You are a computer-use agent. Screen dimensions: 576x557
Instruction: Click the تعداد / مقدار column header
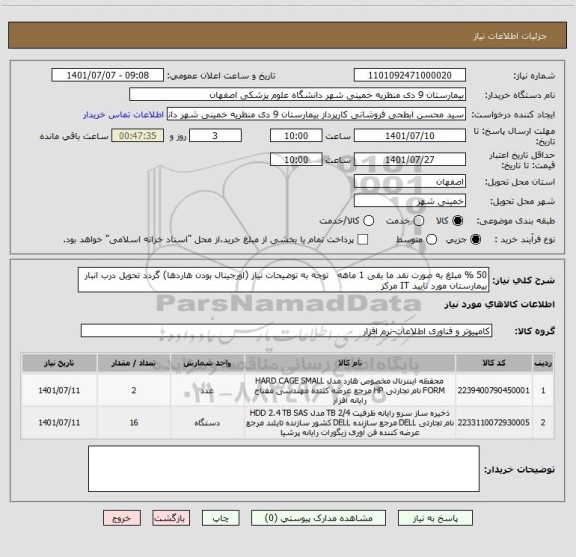134,363
